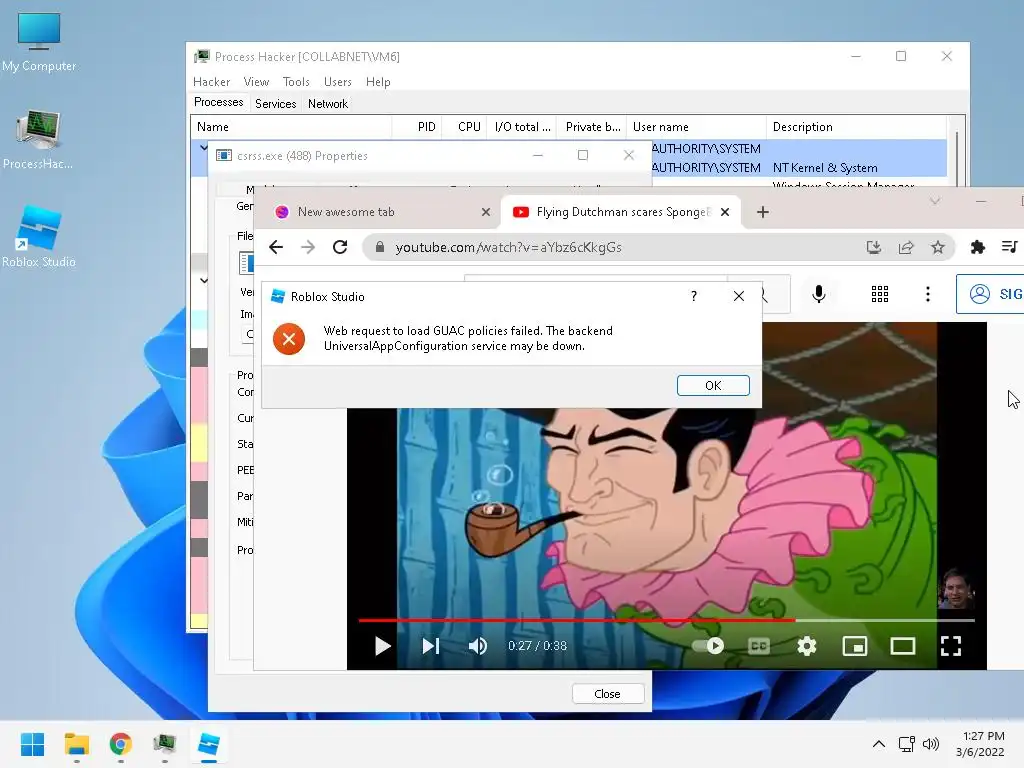
Task: Select Processes tab in Process Hacker
Action: (219, 102)
